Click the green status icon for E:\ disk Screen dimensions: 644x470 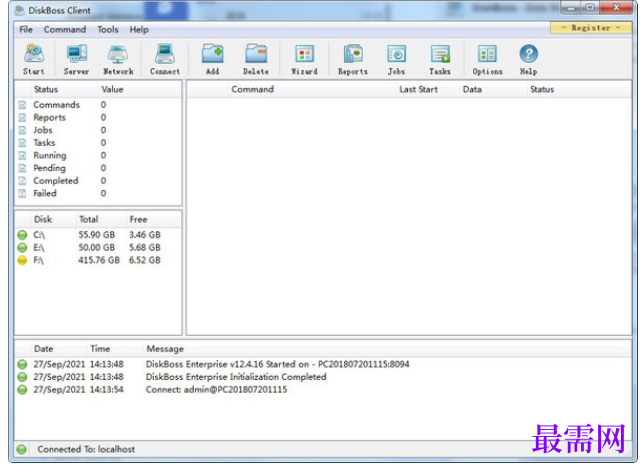(x=22, y=248)
